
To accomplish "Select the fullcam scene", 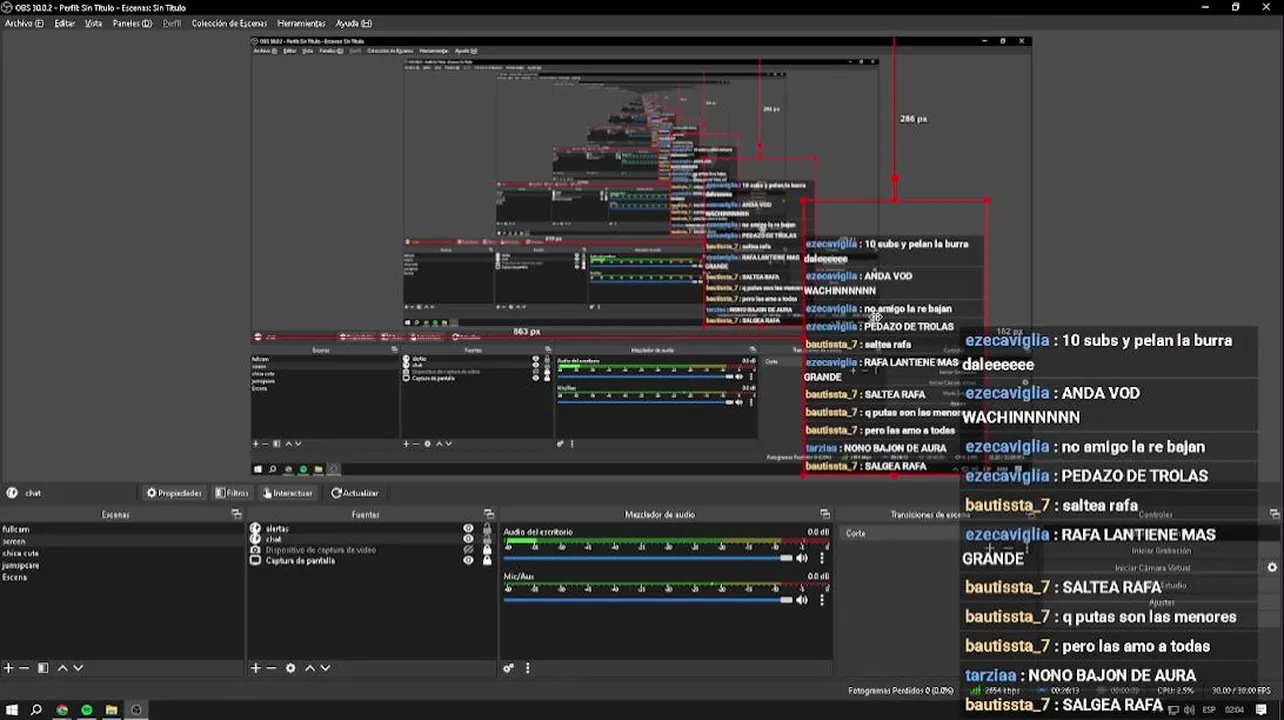I will click(x=122, y=529).
